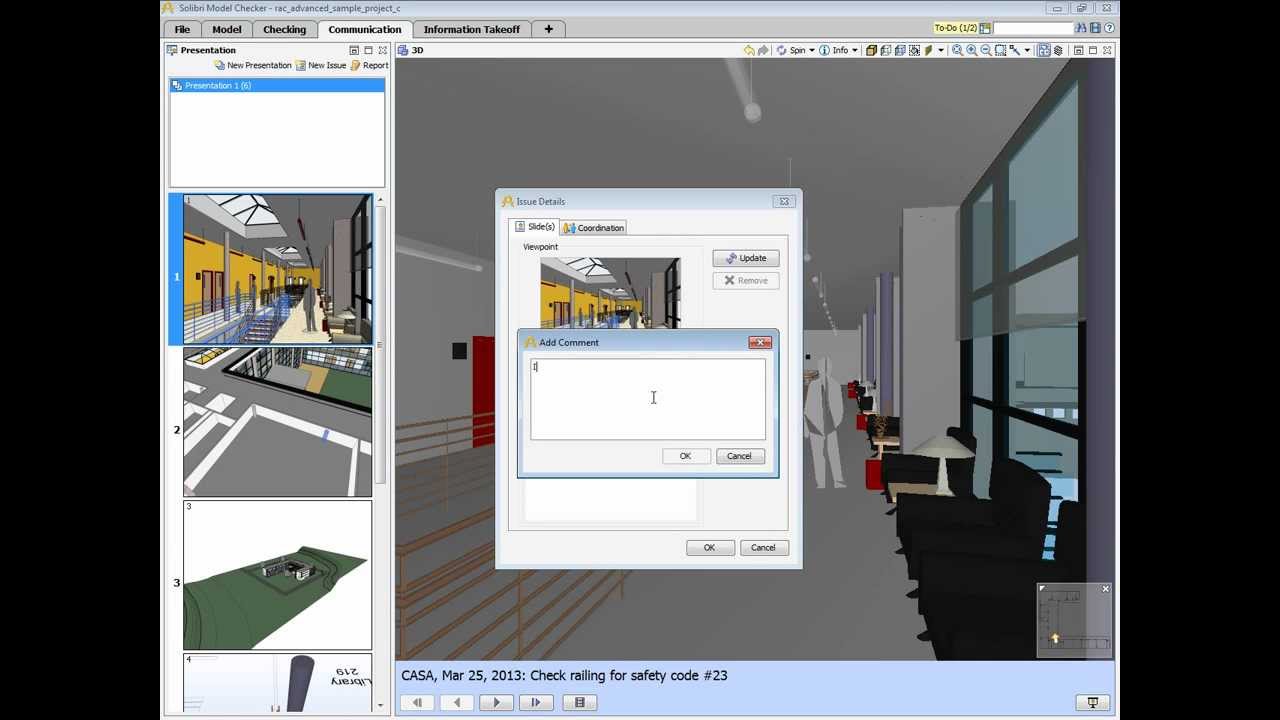1280x720 pixels.
Task: Click Cancel in Issue Details dialog
Action: tap(763, 548)
